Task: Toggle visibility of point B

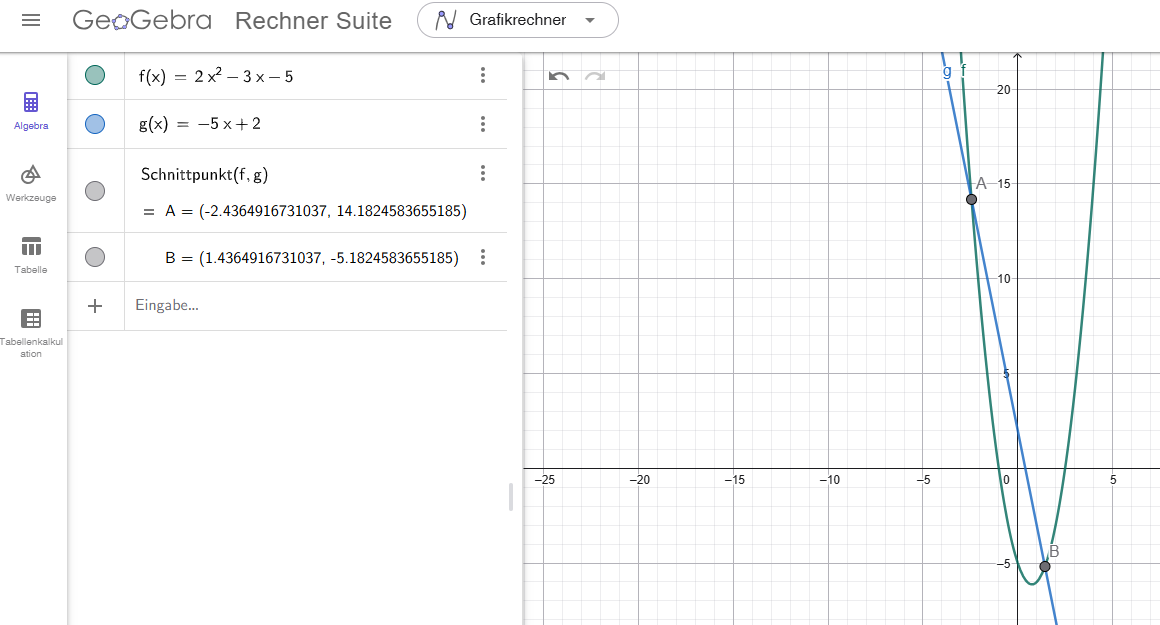Action: coord(95,258)
